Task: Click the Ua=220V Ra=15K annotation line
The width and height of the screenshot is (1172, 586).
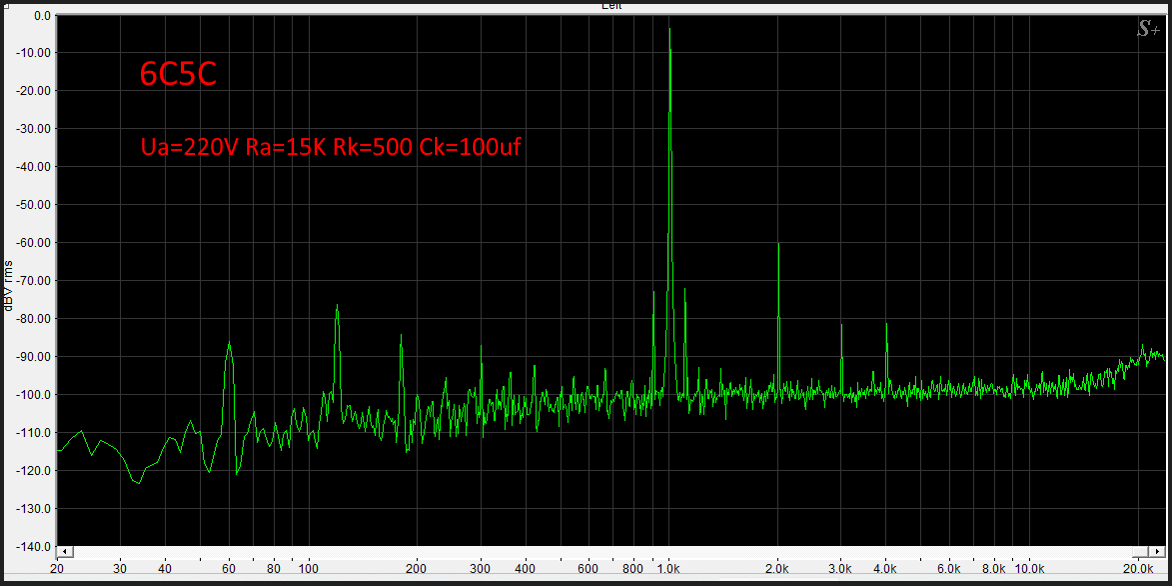Action: (x=330, y=148)
